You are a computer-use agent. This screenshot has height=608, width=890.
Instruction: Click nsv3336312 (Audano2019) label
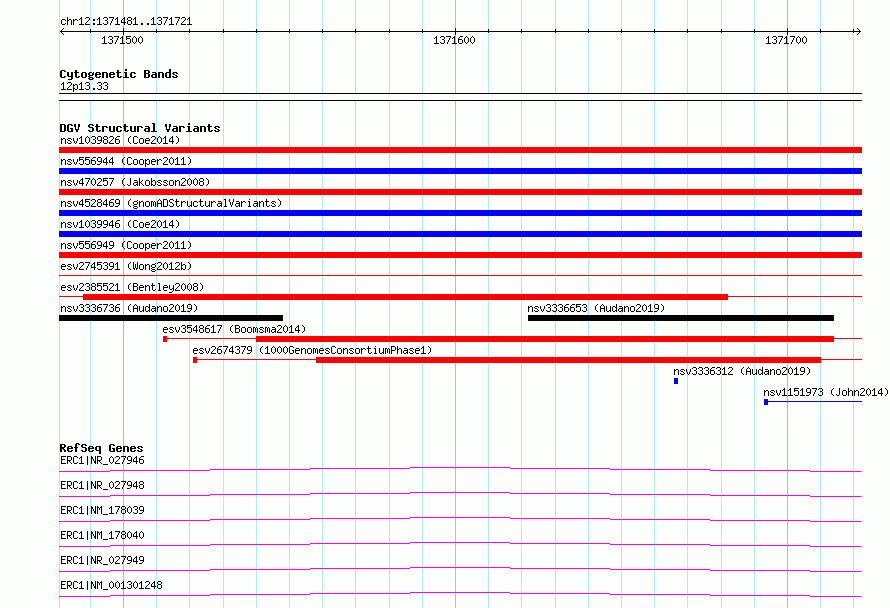click(742, 371)
